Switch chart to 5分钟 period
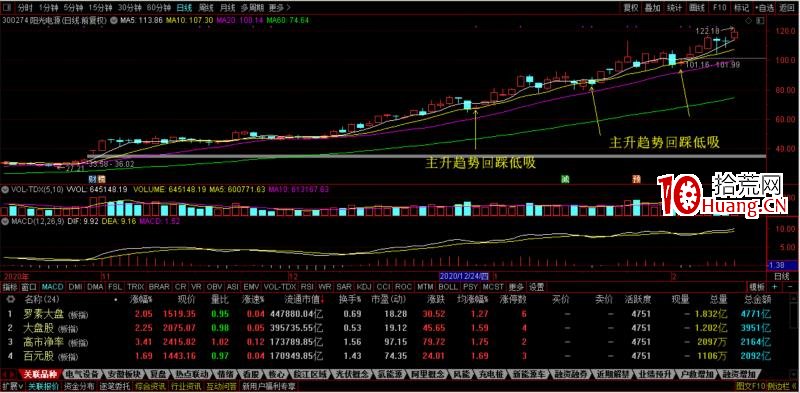The width and height of the screenshot is (800, 393). [x=73, y=8]
